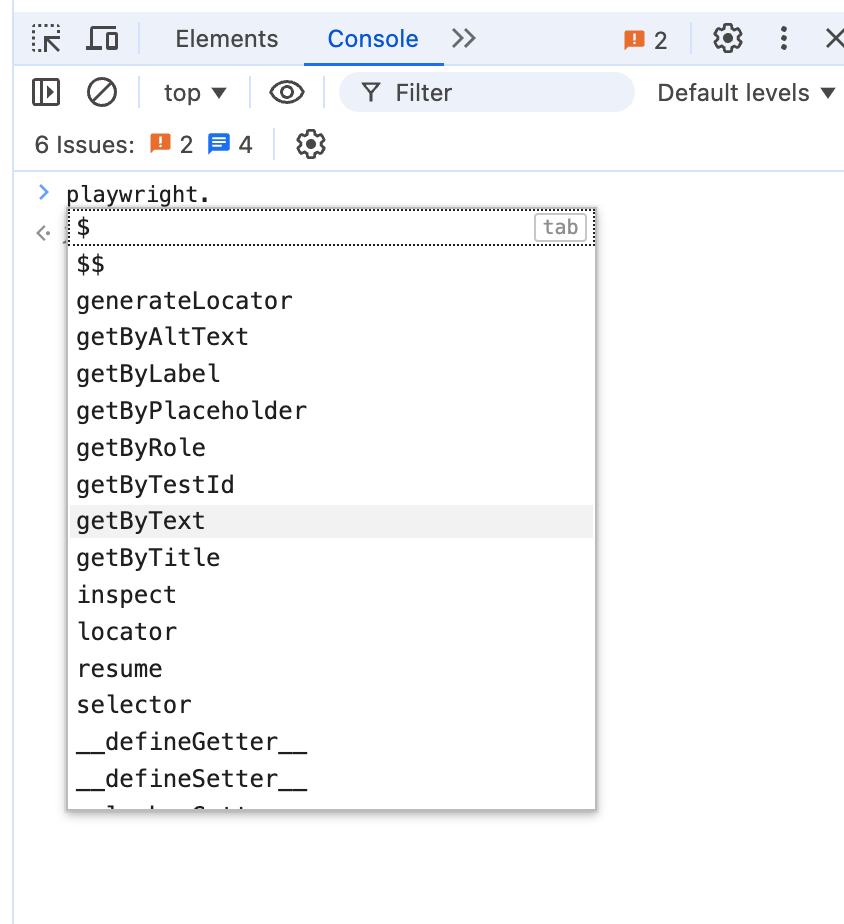Toggle the device toolbar icon
844x924 pixels.
pos(102,39)
